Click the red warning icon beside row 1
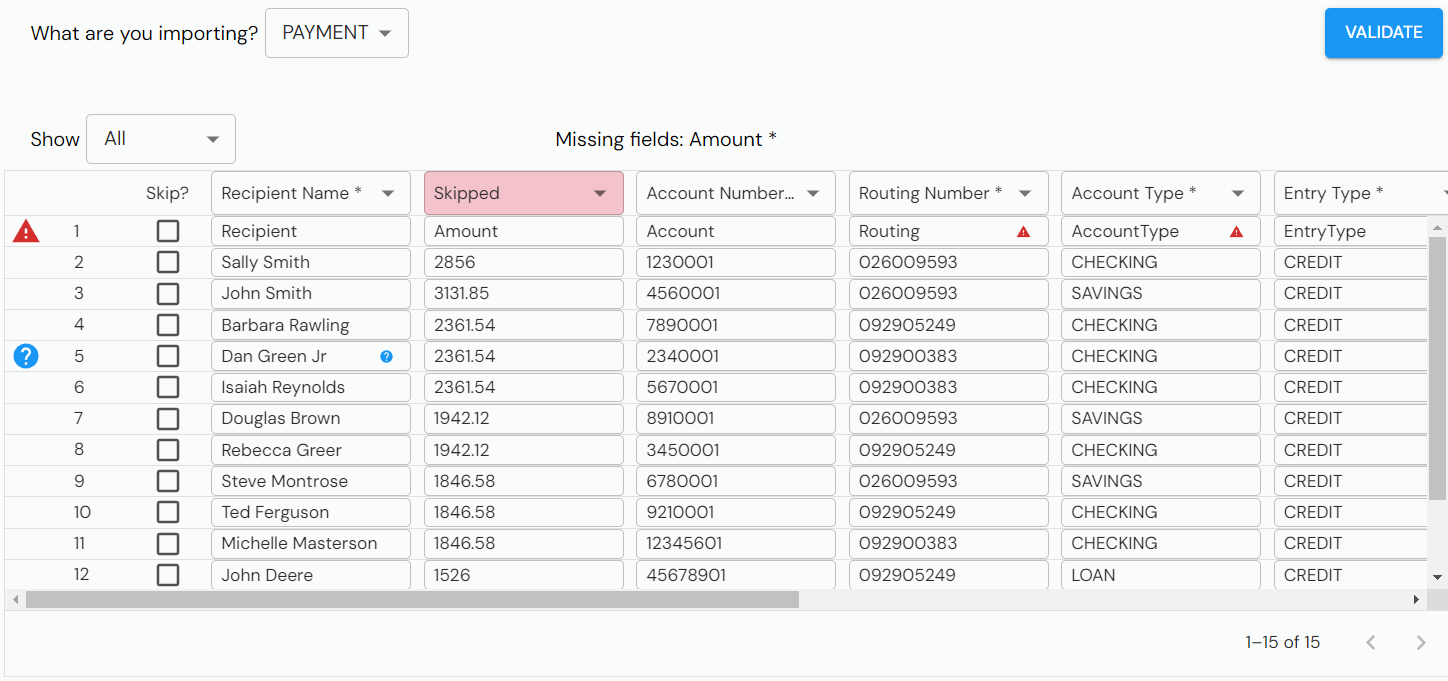Screen dimensions: 1448x681 26,232
